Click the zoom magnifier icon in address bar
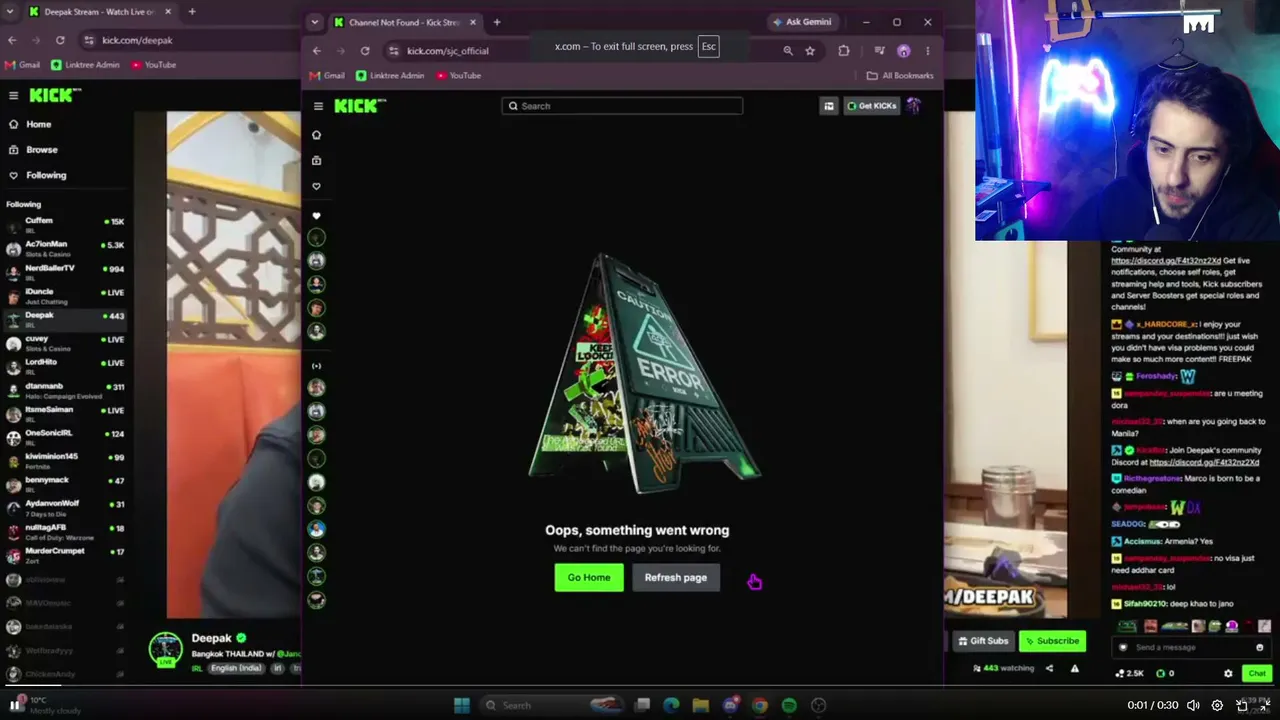The width and height of the screenshot is (1280, 720). pyautogui.click(x=788, y=51)
